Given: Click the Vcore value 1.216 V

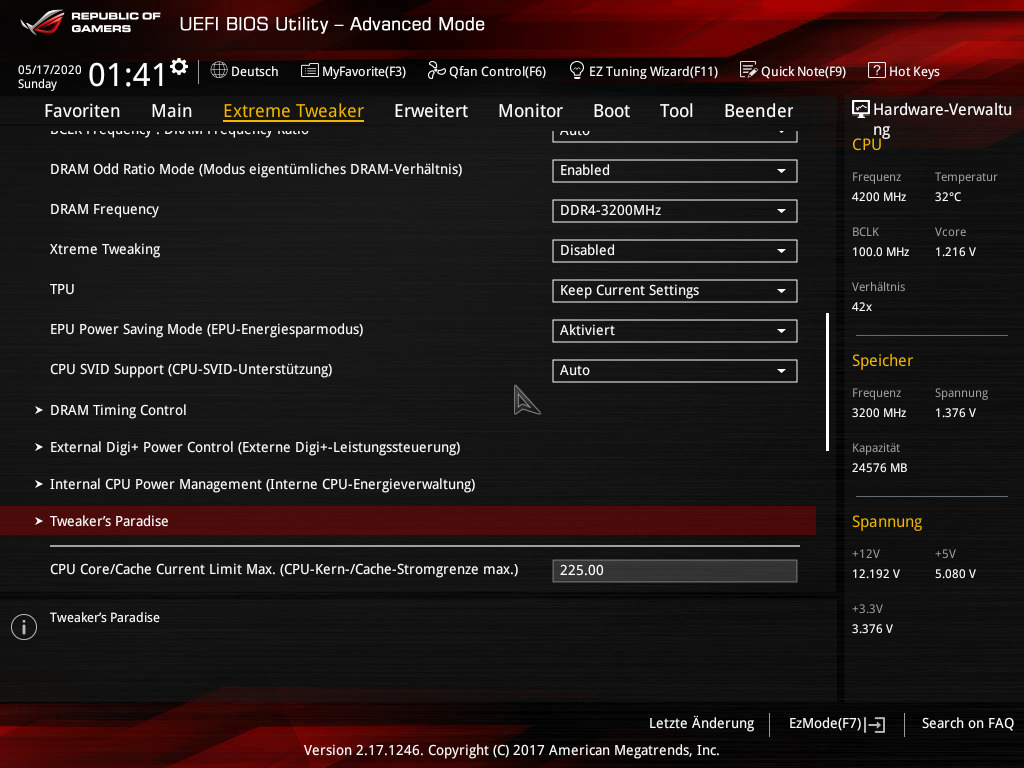Looking at the screenshot, I should pyautogui.click(x=955, y=251).
